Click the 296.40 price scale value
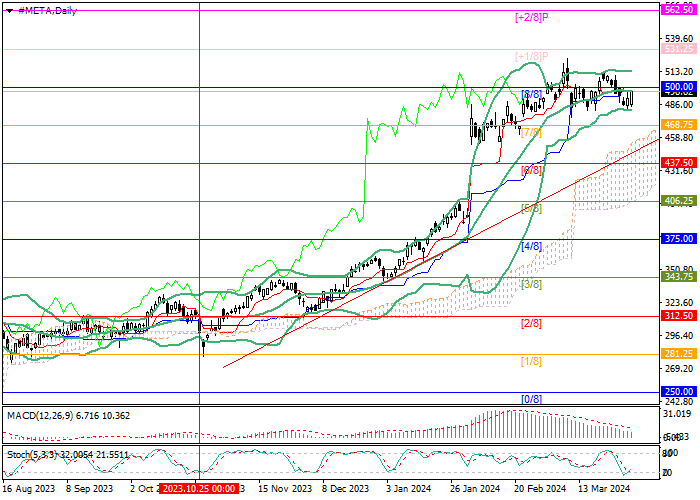The width and height of the screenshot is (700, 500). coord(679,336)
